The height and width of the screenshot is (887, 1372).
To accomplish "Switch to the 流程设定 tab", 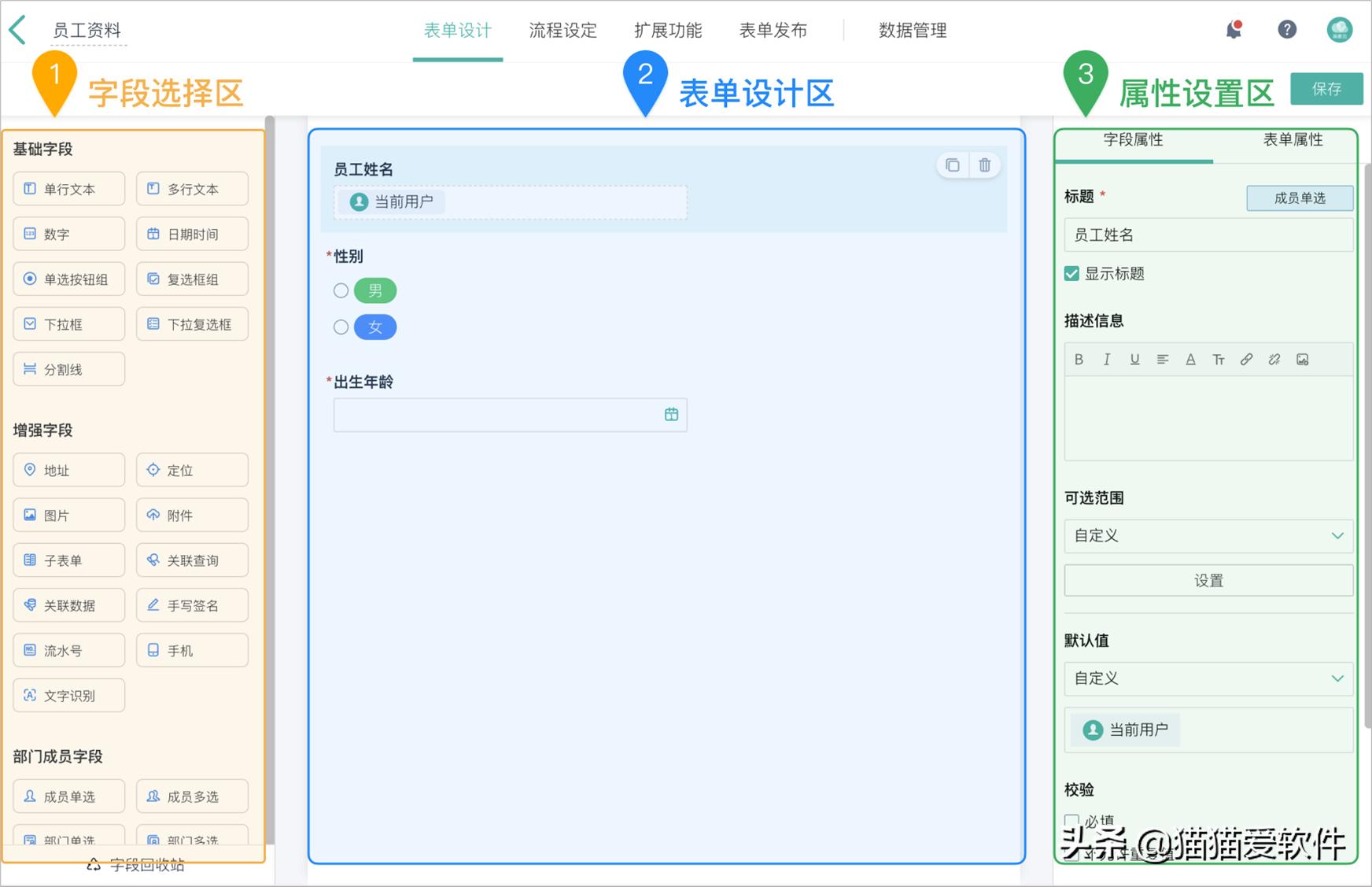I will [x=562, y=31].
